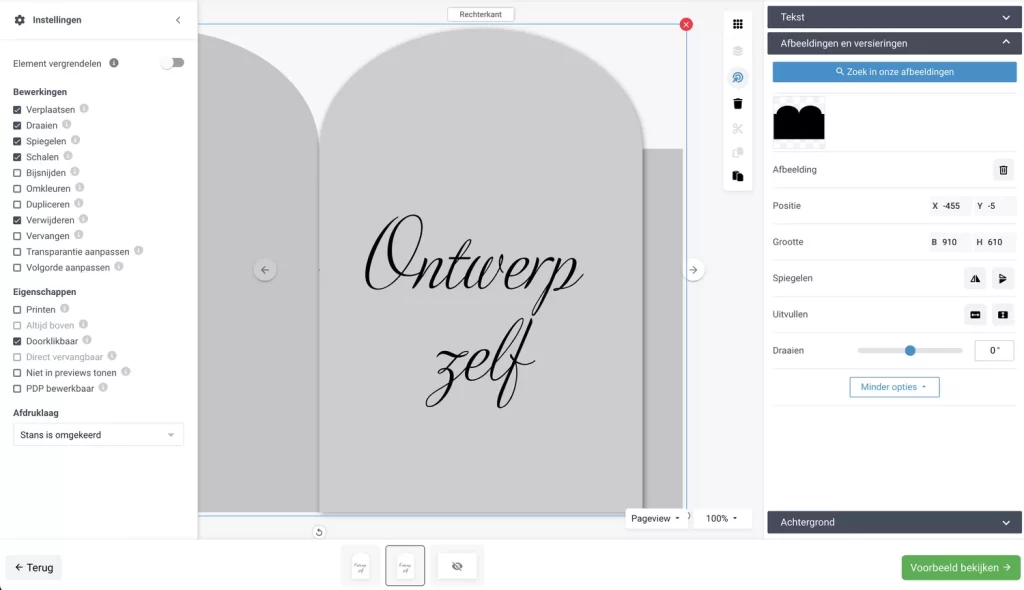Mirror the image vertically under Spiegelen
Image resolution: width=1024 pixels, height=590 pixels.
[x=1002, y=278]
